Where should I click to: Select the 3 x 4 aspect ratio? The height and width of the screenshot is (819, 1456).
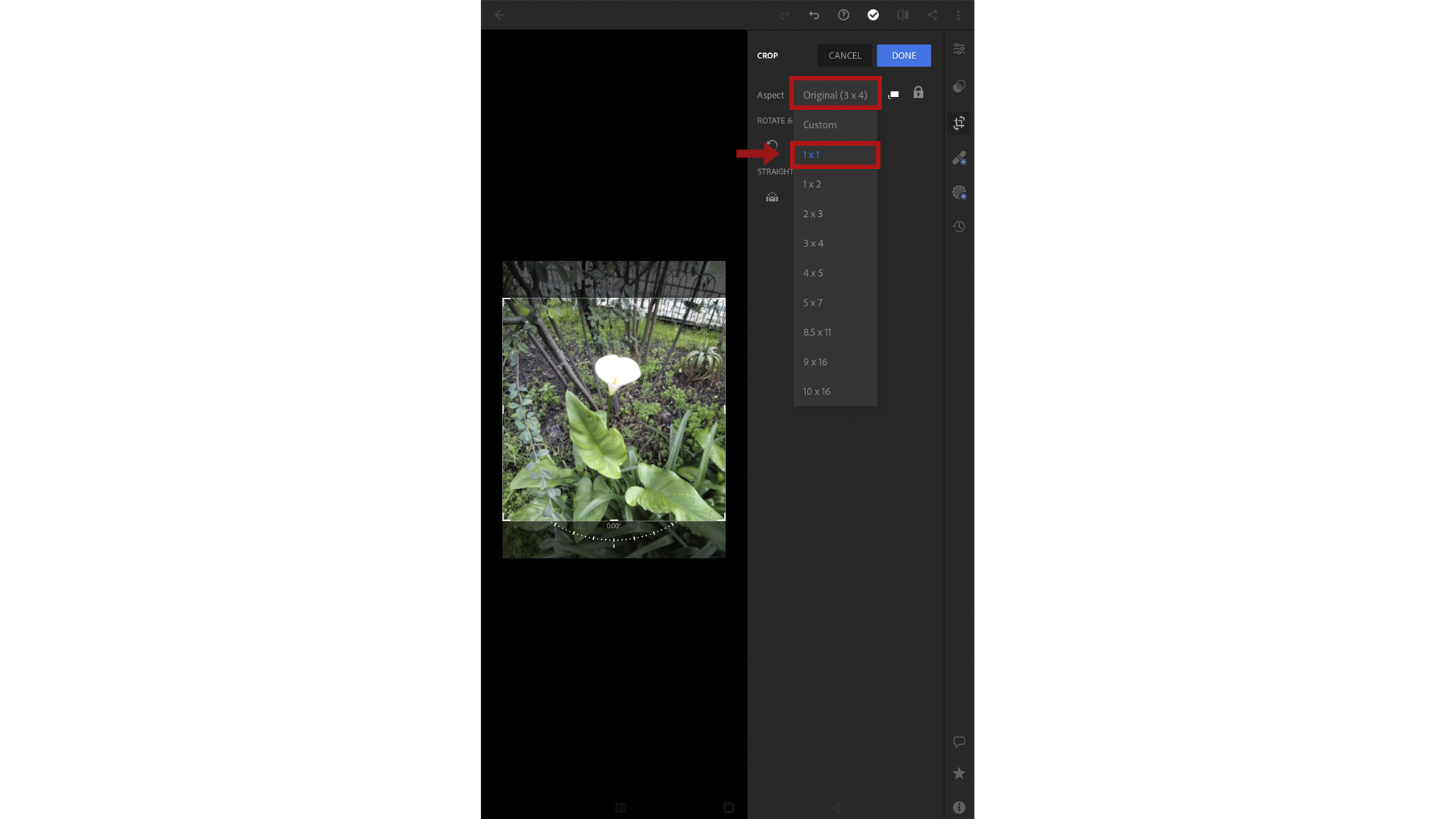(835, 243)
